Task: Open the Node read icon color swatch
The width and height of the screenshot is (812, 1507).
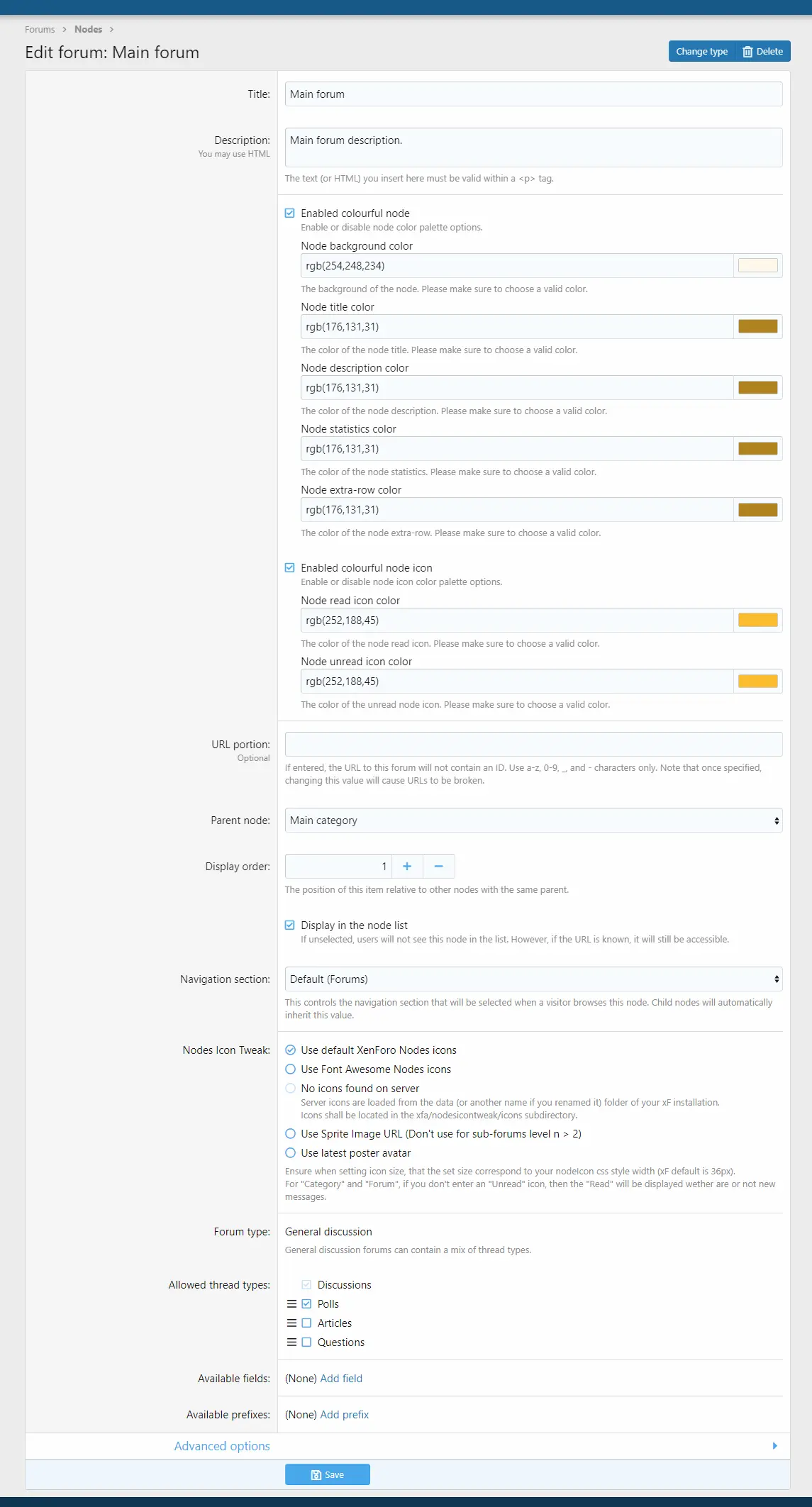Action: [x=758, y=621]
